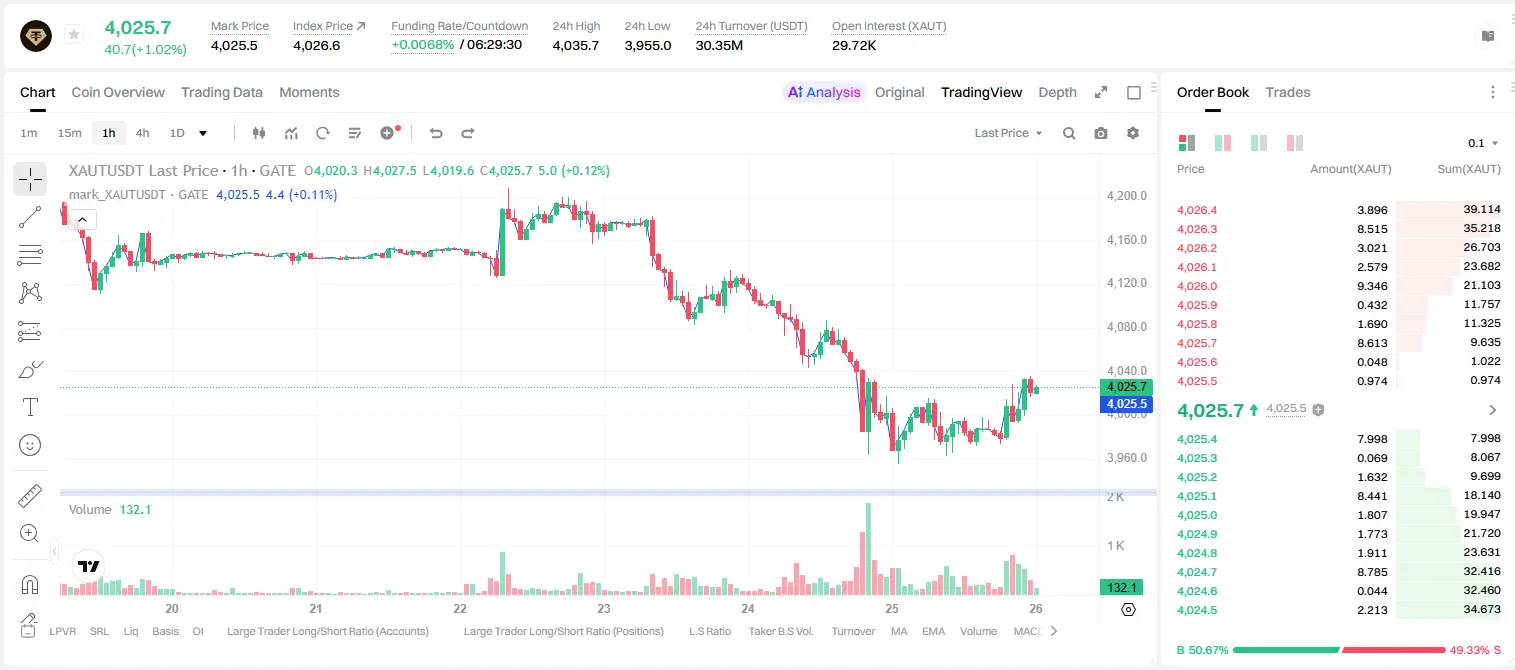Click the 4,026.0 ask price row
Screen dimensions: 1515x670
coord(1339,286)
